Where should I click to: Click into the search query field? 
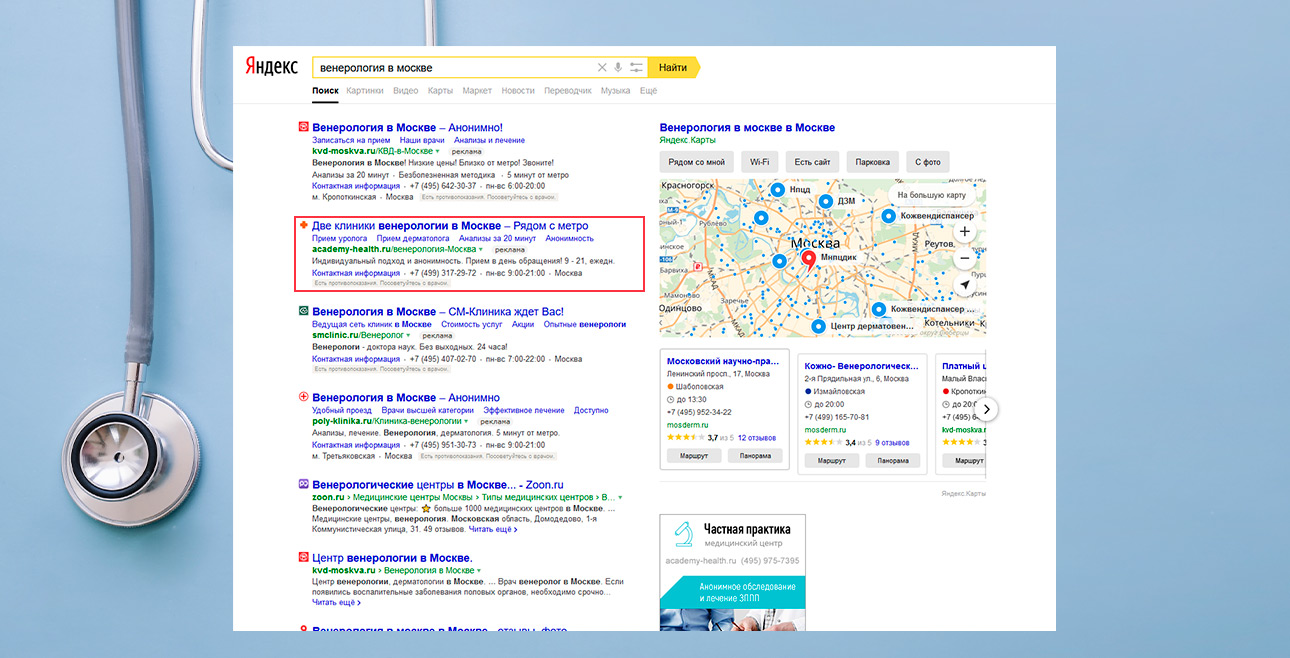pyautogui.click(x=450, y=68)
